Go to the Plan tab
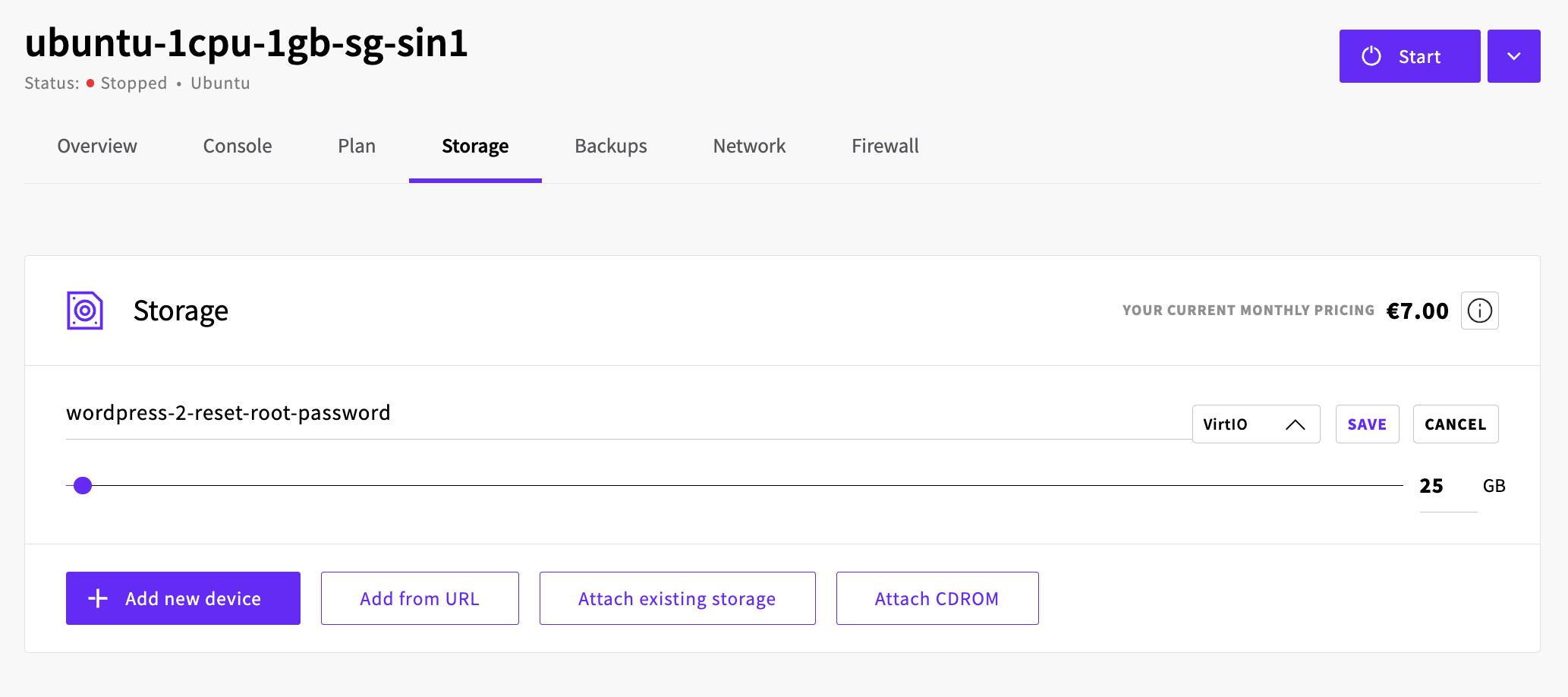 click(x=357, y=146)
